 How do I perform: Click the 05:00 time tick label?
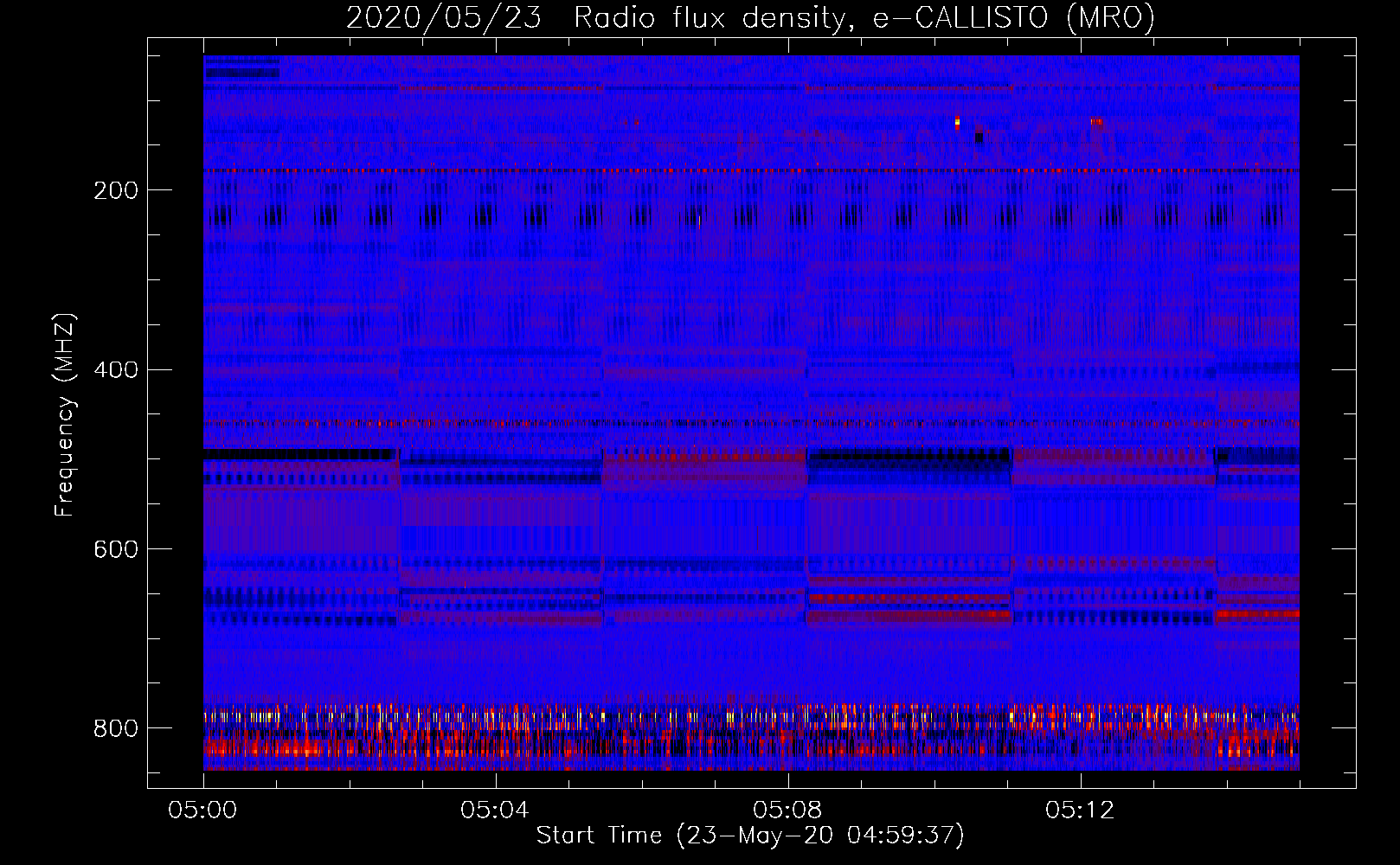[202, 811]
